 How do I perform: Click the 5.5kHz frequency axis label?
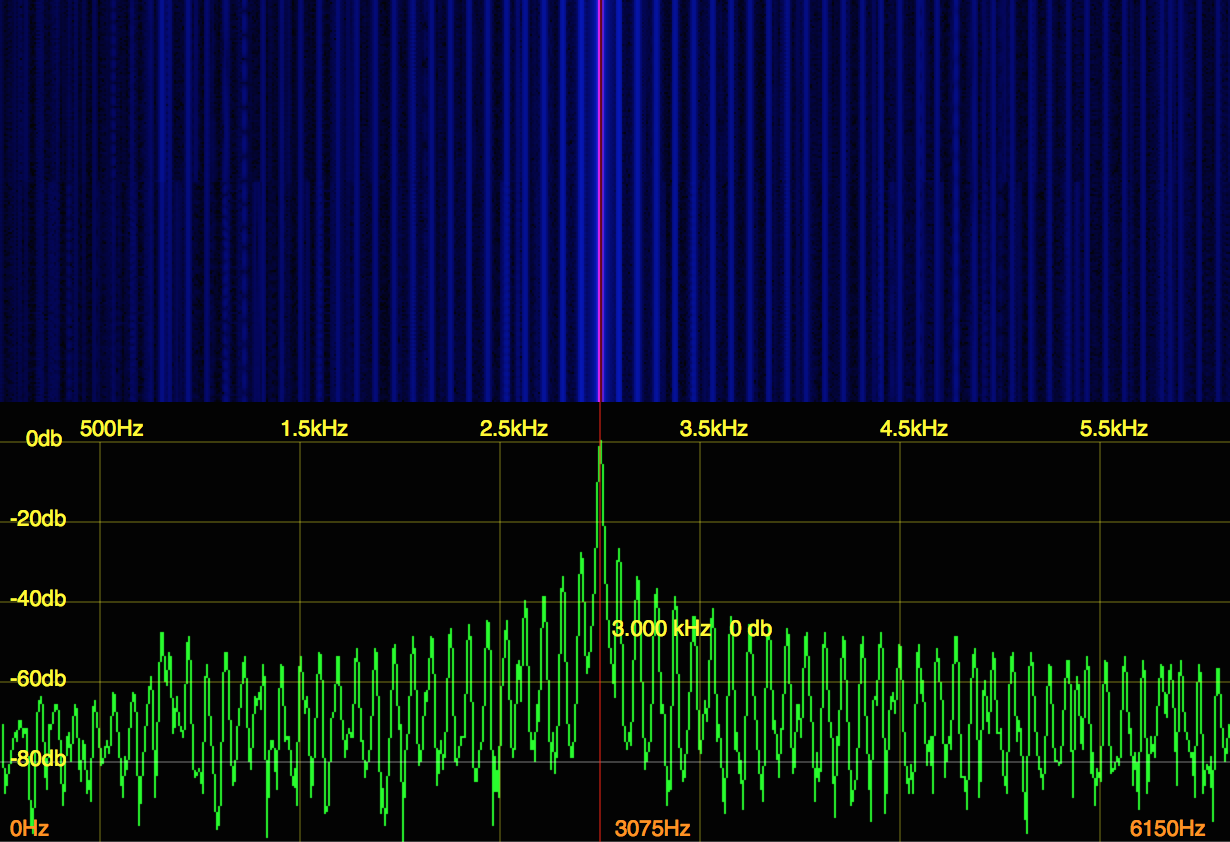click(1114, 429)
